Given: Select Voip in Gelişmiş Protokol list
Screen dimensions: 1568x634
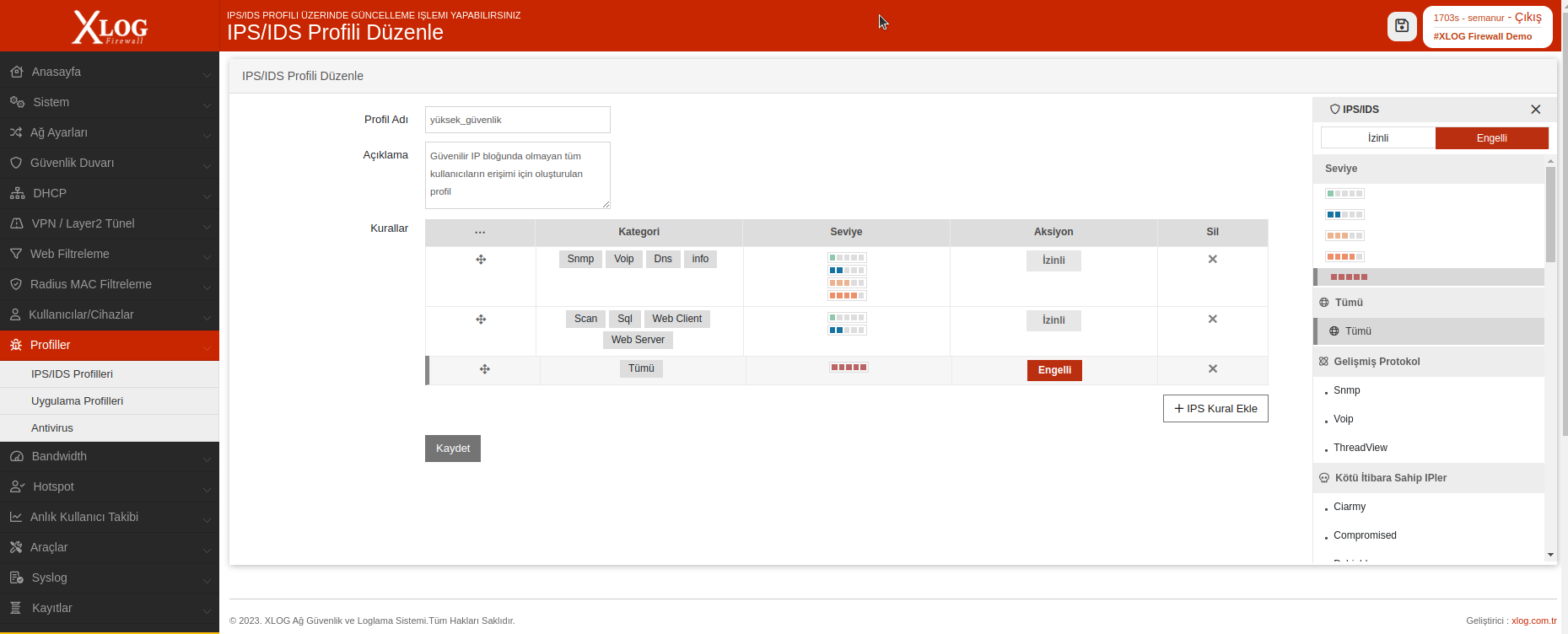Looking at the screenshot, I should (x=1344, y=419).
